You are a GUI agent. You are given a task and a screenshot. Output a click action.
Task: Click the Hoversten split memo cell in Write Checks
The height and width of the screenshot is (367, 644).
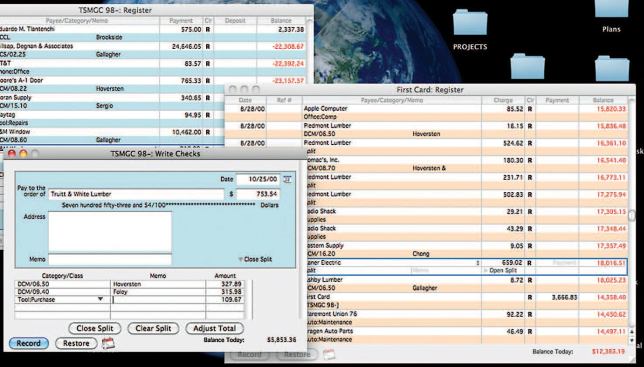(158, 284)
